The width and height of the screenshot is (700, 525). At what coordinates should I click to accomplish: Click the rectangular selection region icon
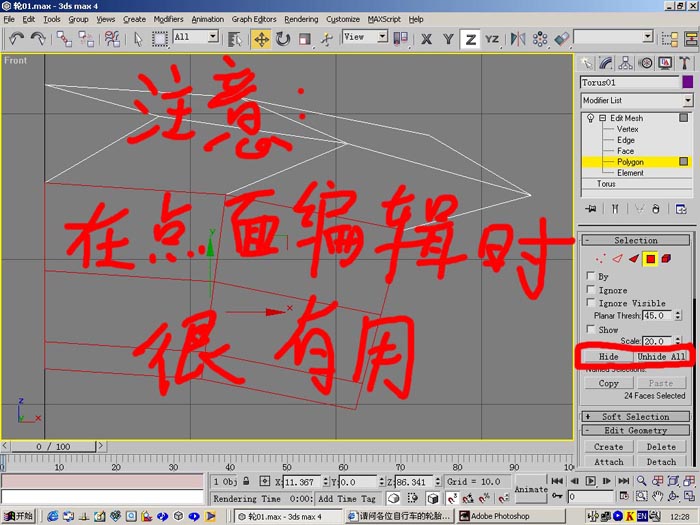click(x=159, y=39)
